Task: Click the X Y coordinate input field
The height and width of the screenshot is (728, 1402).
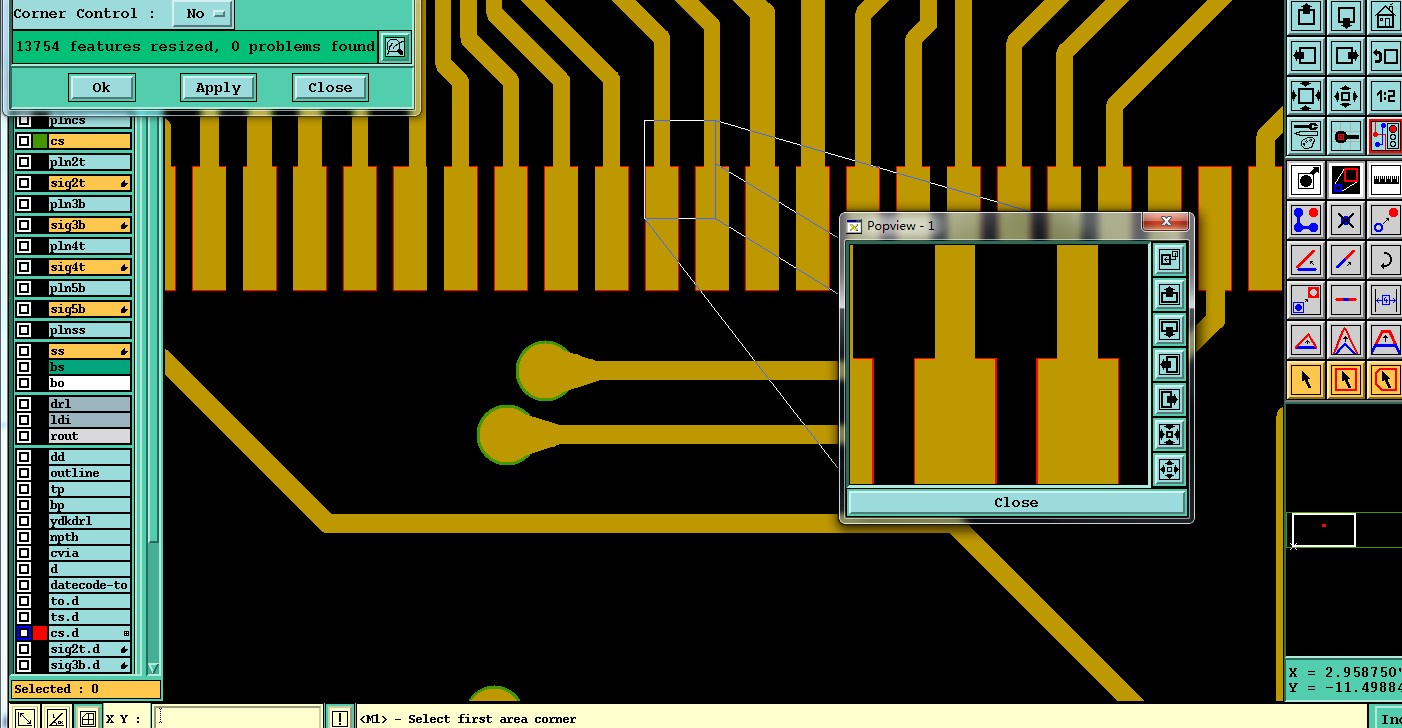Action: pos(237,718)
